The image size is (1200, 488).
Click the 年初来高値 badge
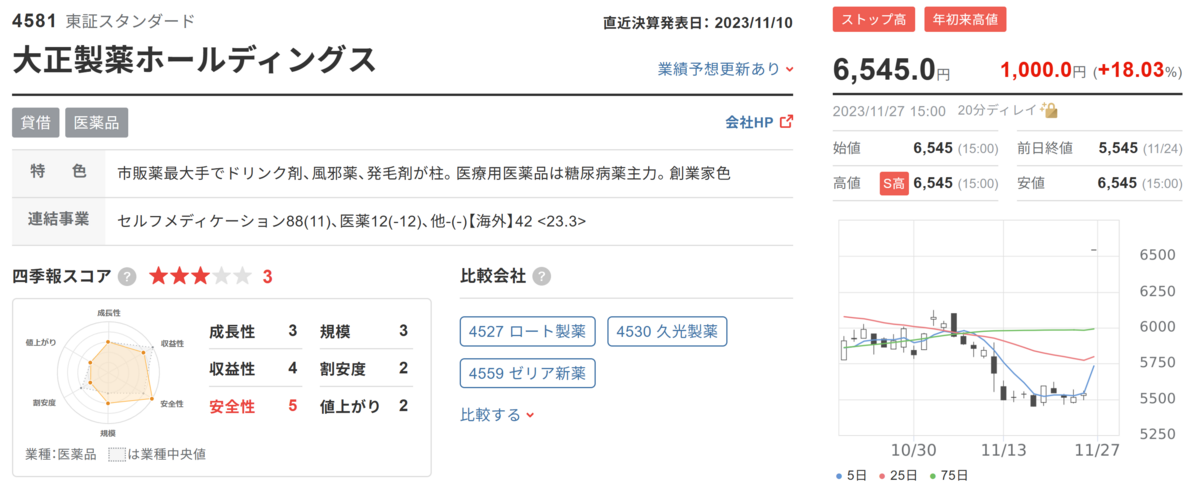pos(965,19)
